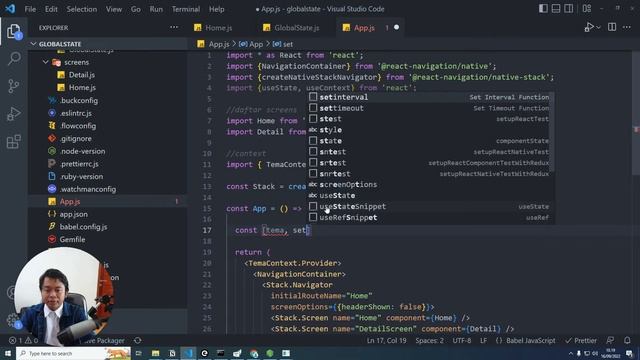Open File Explorer from the taskbar
The width and height of the screenshot is (640, 360).
pyautogui.click(x=156, y=353)
